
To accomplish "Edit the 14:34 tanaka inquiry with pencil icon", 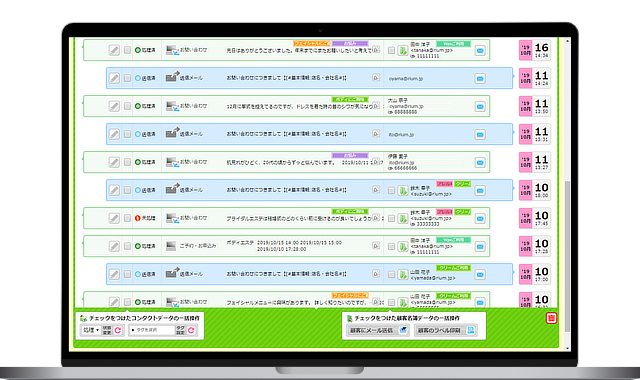I will click(x=114, y=50).
